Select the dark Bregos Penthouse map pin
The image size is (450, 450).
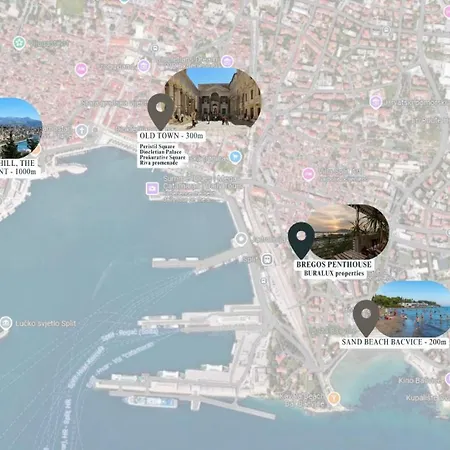(301, 240)
